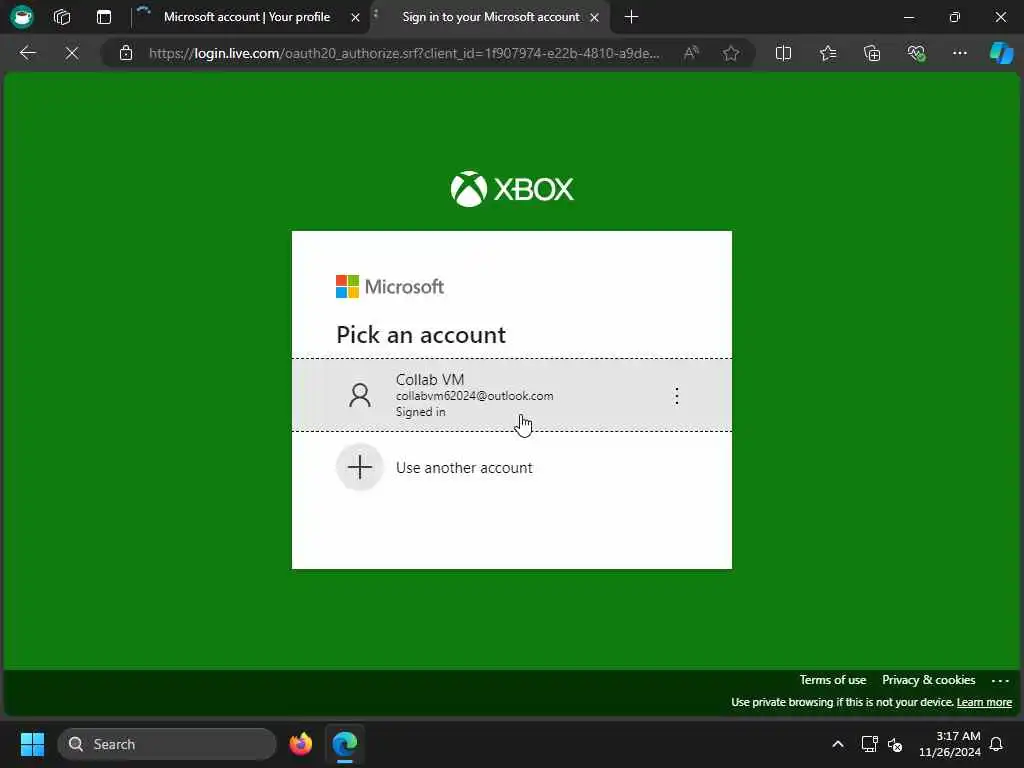
Task: Close the Microsoft account Your profile tab
Action: pos(355,18)
